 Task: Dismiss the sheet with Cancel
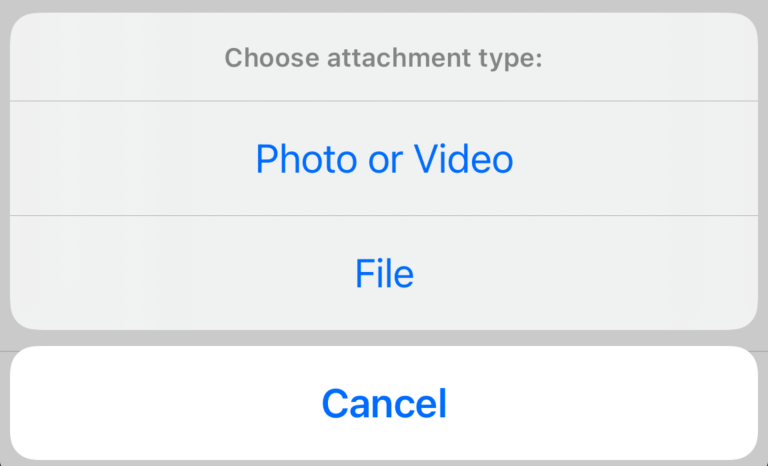point(384,403)
